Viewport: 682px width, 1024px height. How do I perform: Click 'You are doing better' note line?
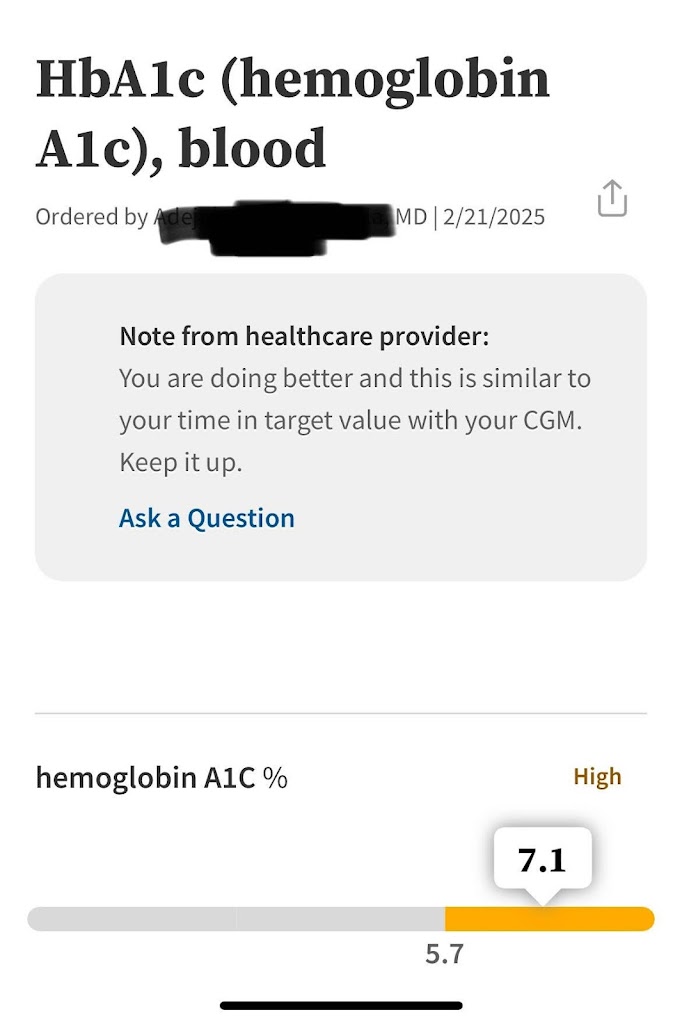point(354,379)
